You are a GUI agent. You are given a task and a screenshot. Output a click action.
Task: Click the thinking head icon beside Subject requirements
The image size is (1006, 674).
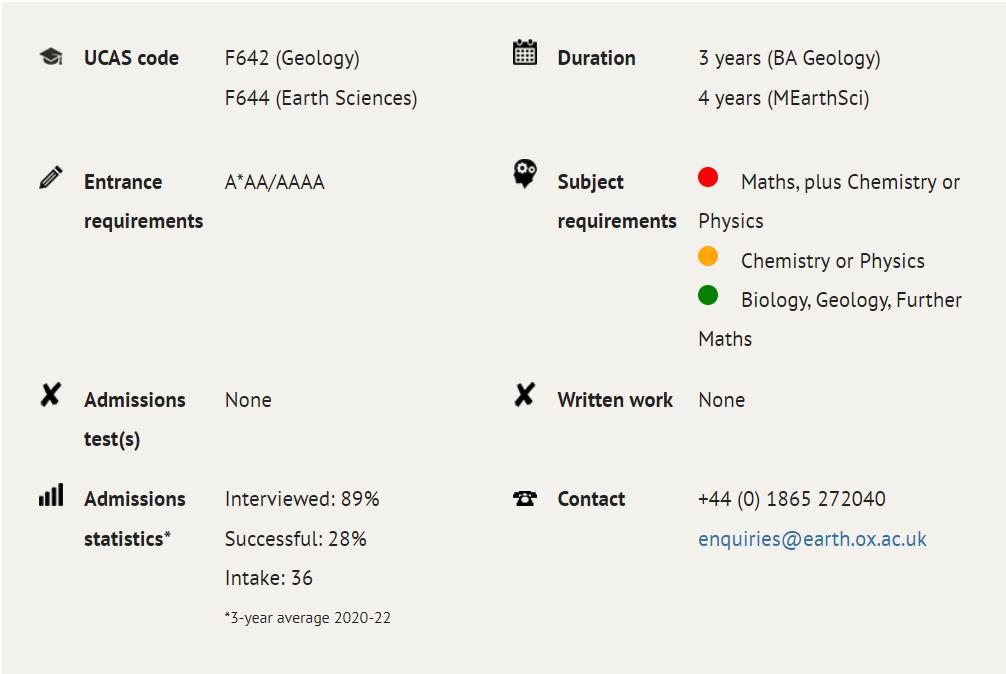(x=524, y=174)
